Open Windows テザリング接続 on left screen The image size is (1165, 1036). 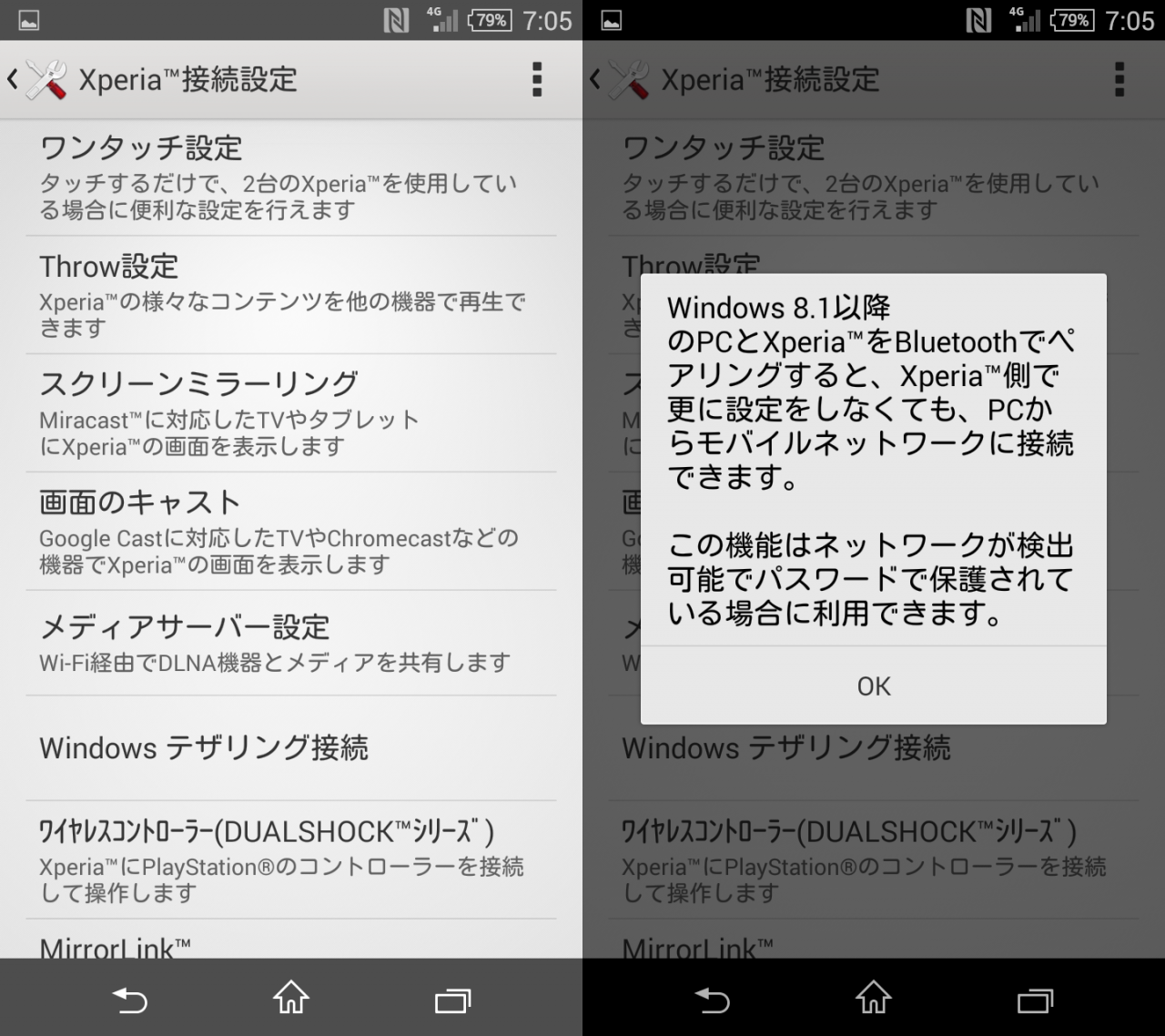coord(291,748)
